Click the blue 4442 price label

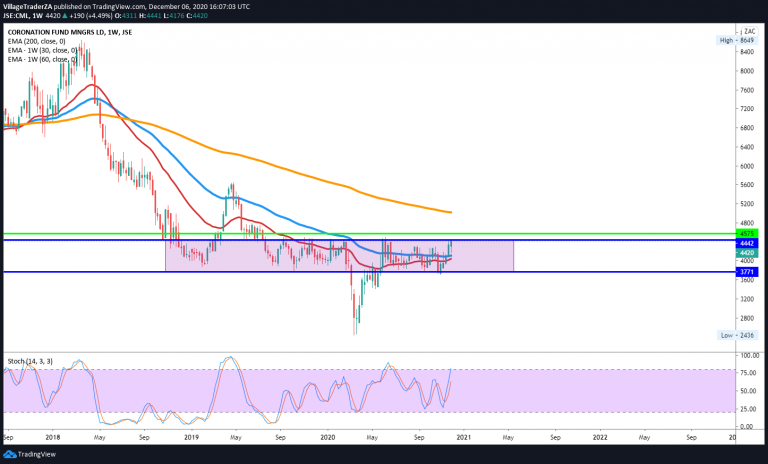coord(747,243)
